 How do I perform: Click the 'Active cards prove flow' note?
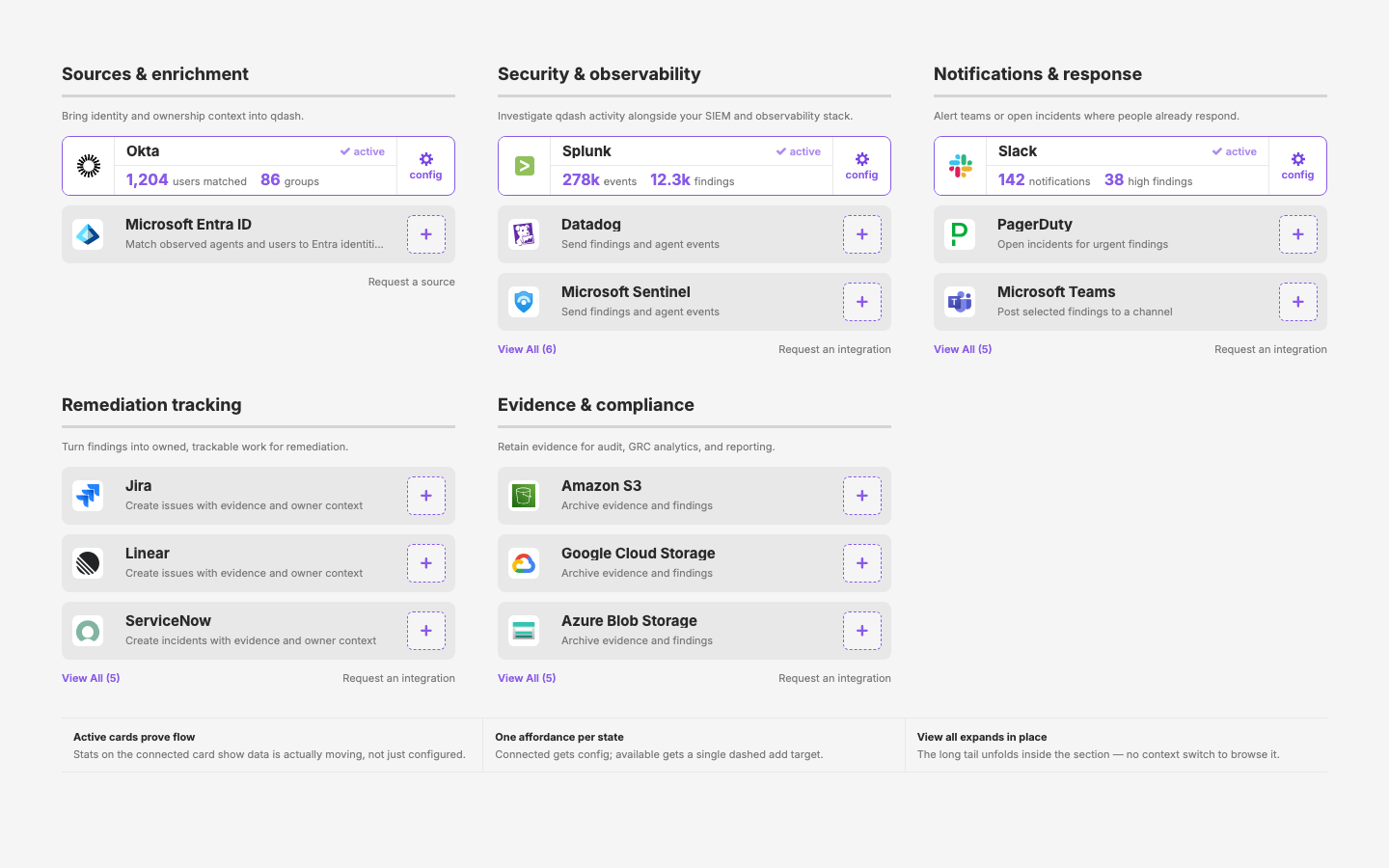tap(270, 746)
